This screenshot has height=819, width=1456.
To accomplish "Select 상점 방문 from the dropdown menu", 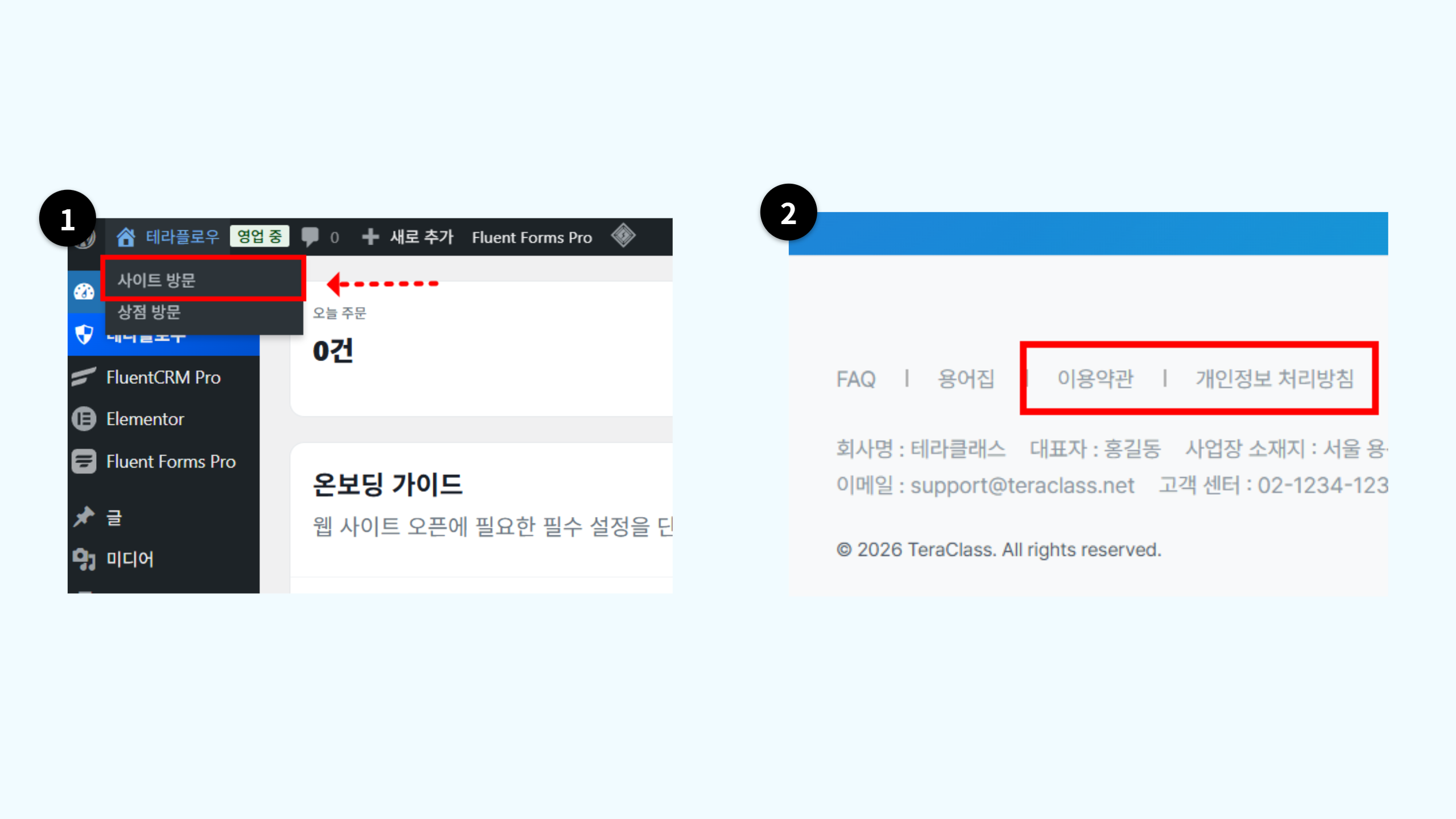I will point(149,312).
